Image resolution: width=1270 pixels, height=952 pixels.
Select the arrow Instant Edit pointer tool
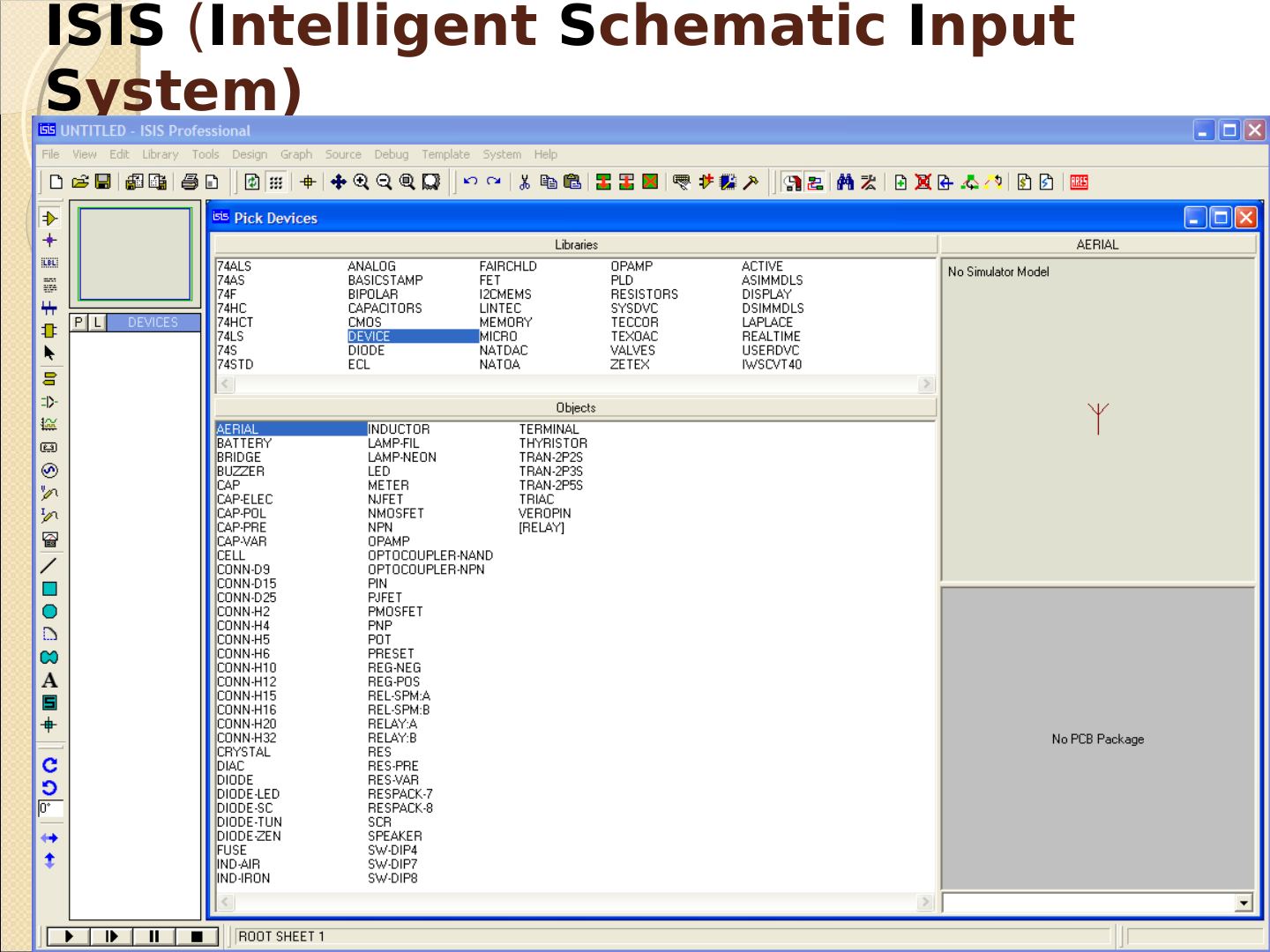49,353
